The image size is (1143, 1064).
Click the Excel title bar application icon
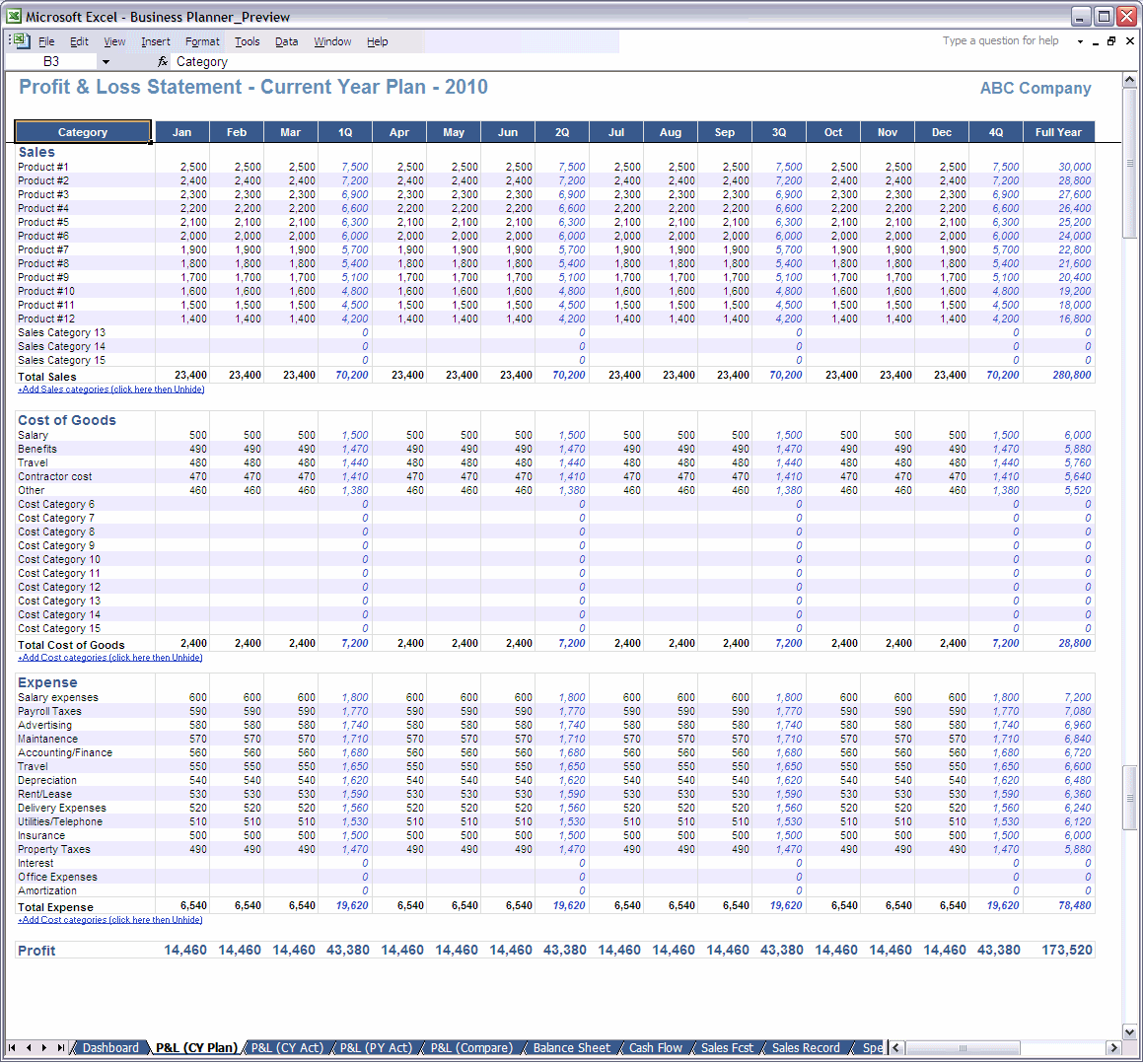tap(15, 16)
